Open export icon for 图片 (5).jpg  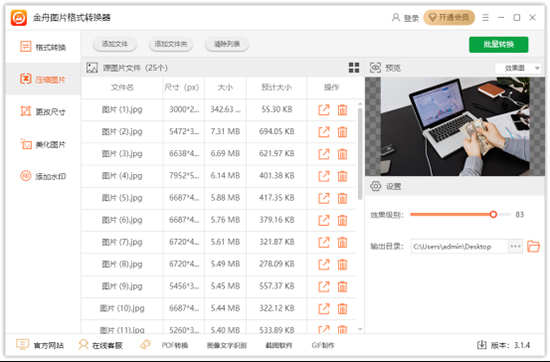[324, 198]
